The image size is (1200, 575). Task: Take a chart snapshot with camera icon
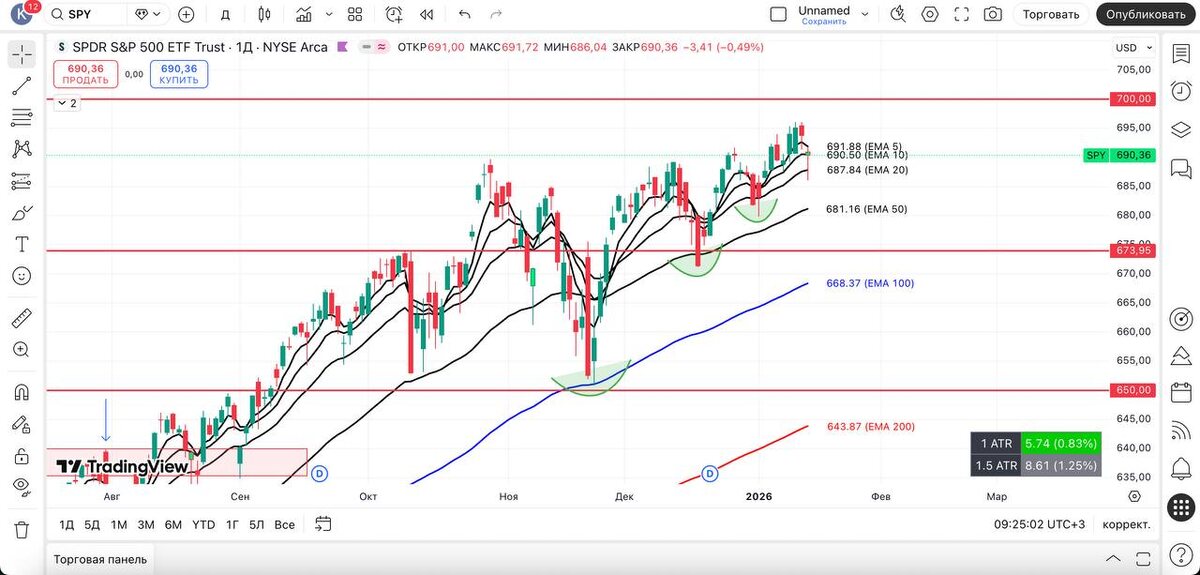pos(992,14)
